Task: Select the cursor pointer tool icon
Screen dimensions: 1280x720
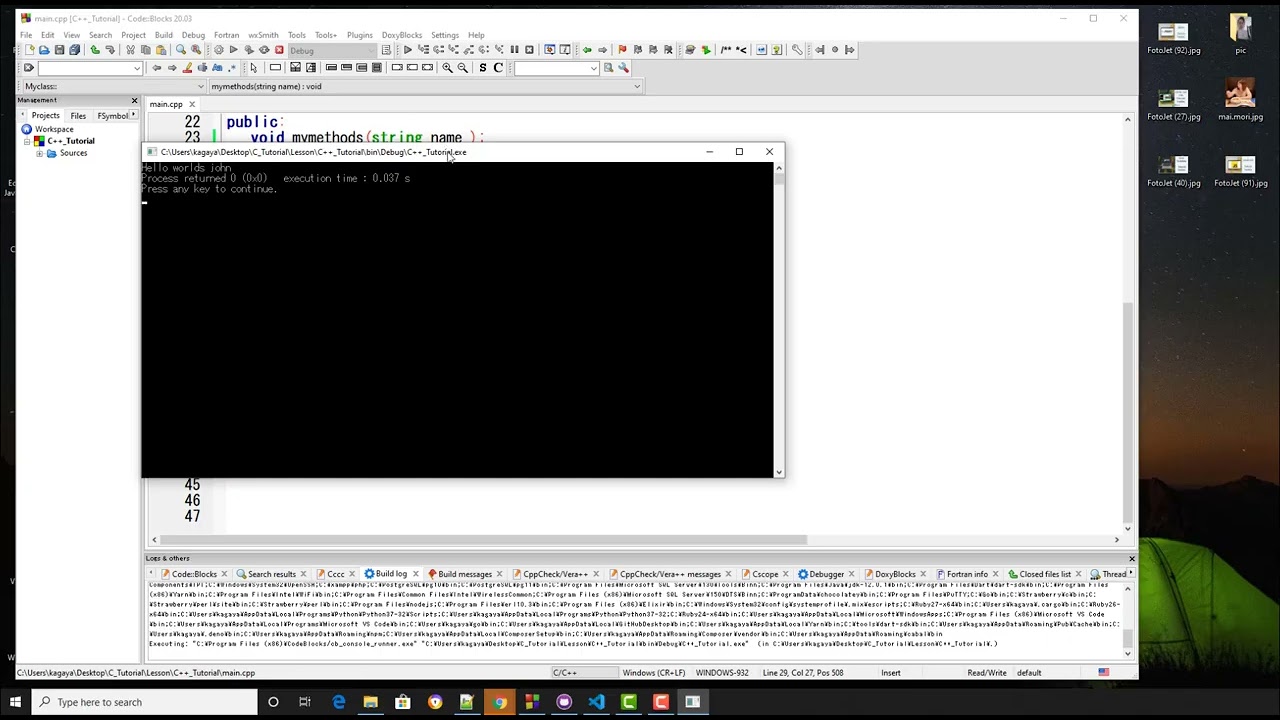Action: [x=253, y=68]
